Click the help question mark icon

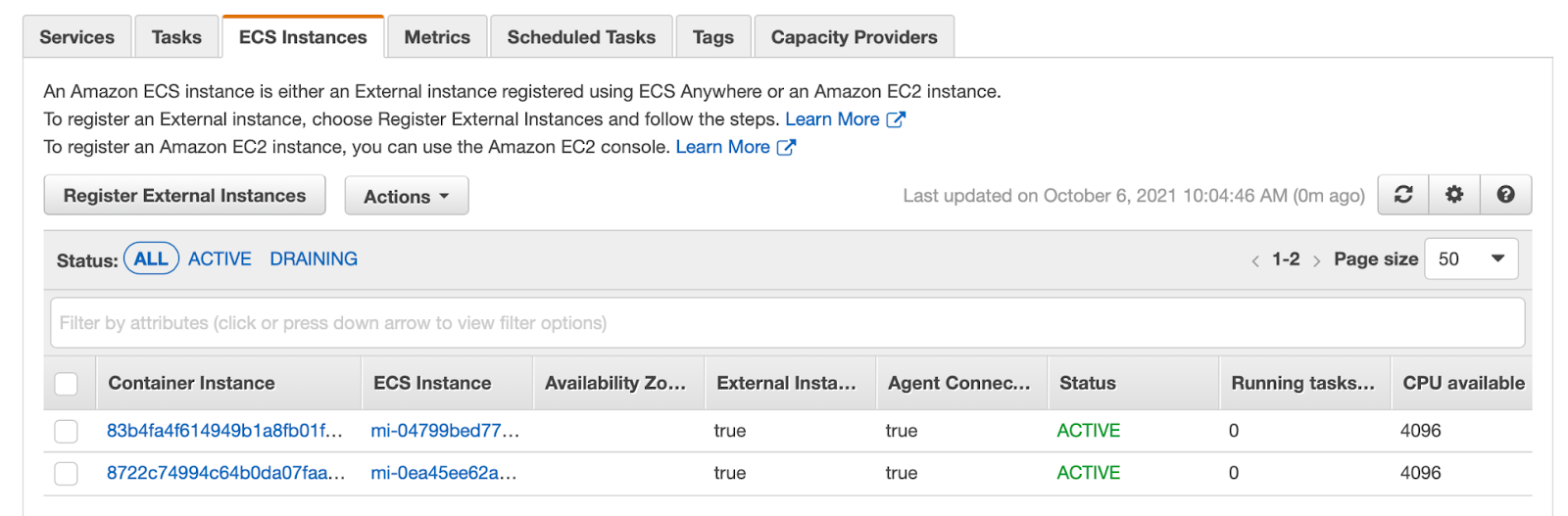click(x=1505, y=195)
